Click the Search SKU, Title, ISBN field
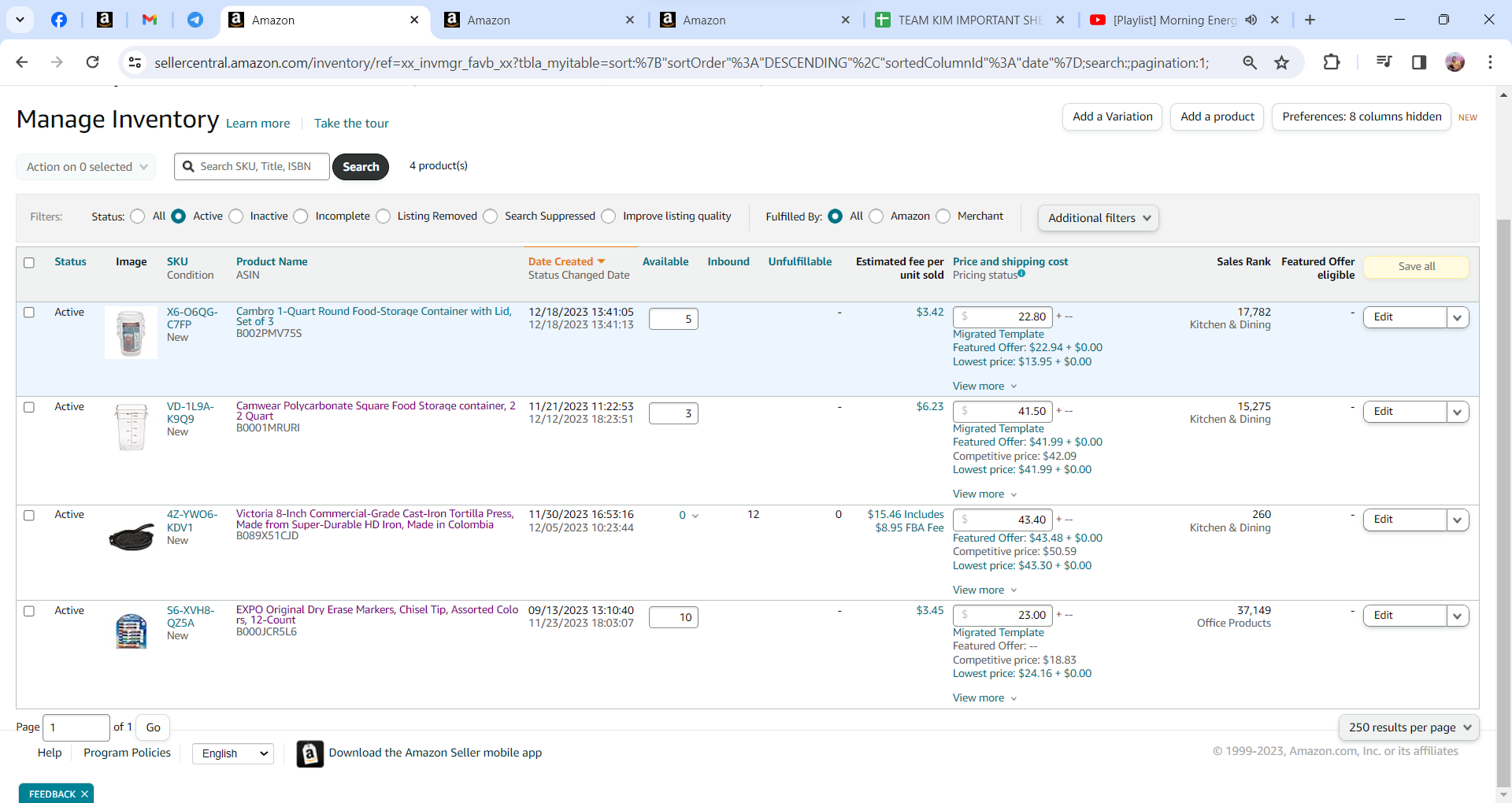The width and height of the screenshot is (1512, 803). (x=252, y=166)
